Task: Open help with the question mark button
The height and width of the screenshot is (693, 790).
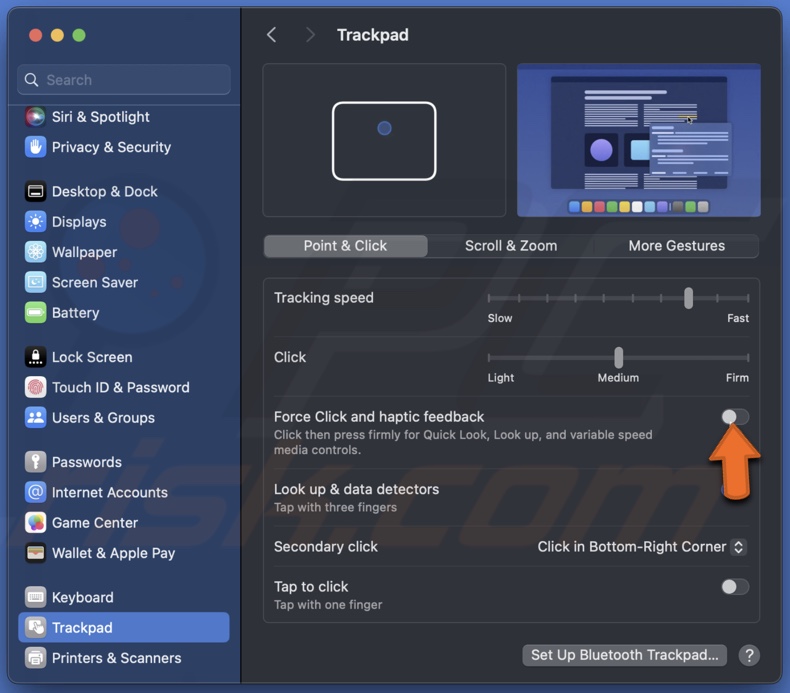Action: pyautogui.click(x=749, y=655)
